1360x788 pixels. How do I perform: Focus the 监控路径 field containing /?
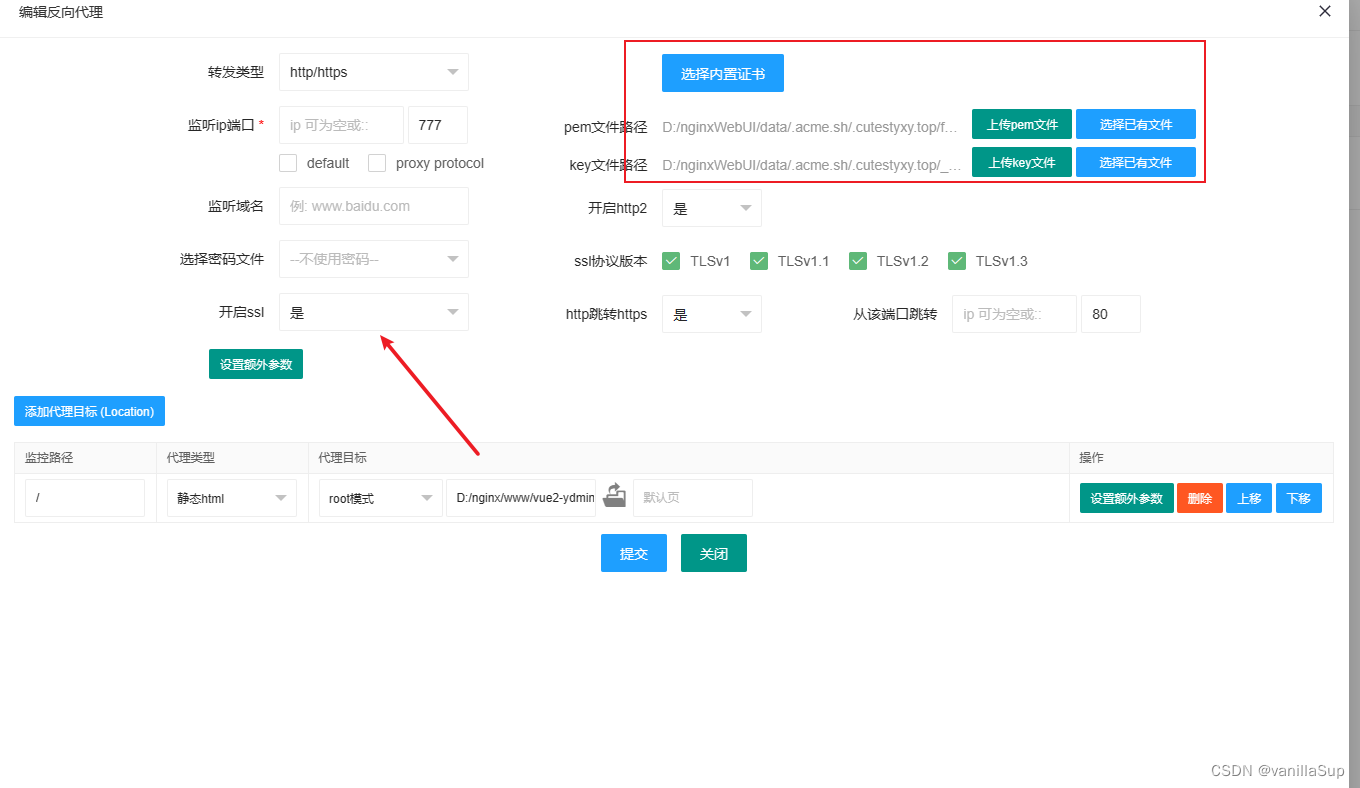tap(85, 498)
